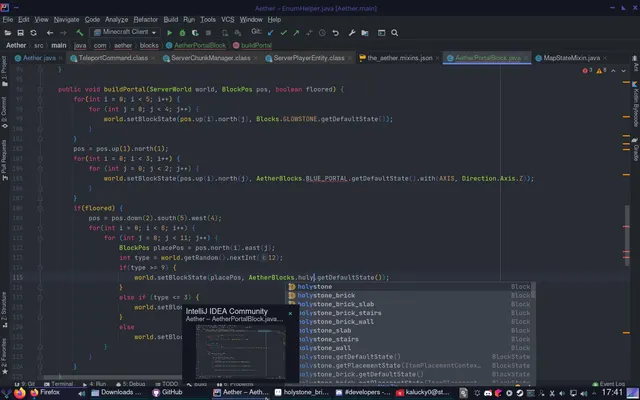640x400 pixels.
Task: Open Project Structure folder icon
Action: [x=365, y=33]
